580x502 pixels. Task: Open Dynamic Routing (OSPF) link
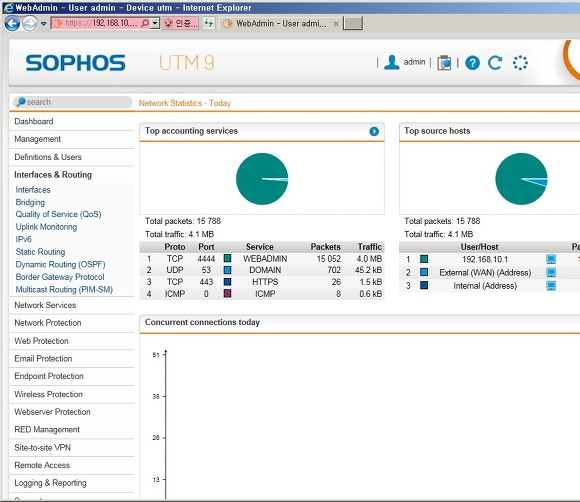pos(60,265)
